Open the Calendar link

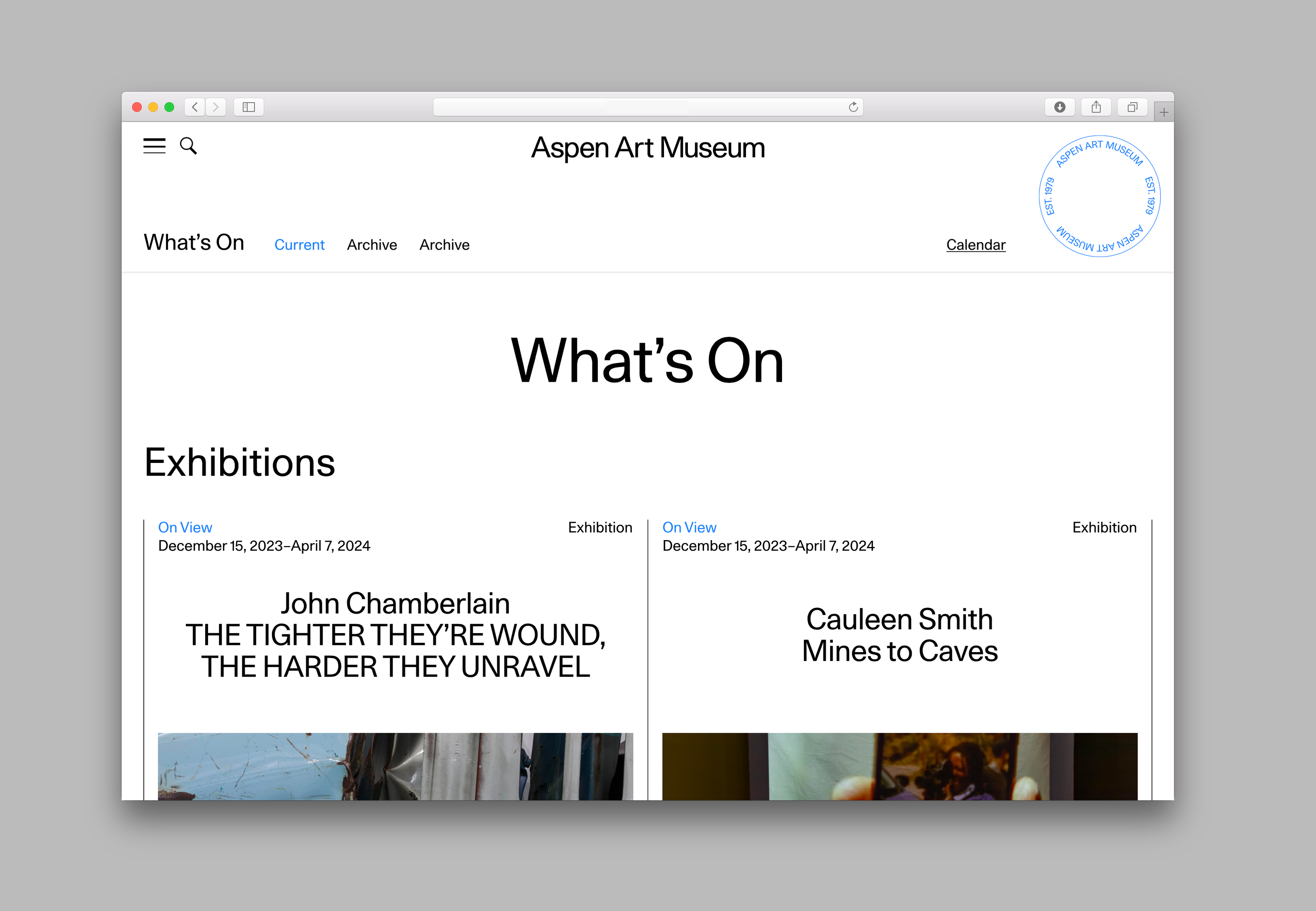point(975,245)
